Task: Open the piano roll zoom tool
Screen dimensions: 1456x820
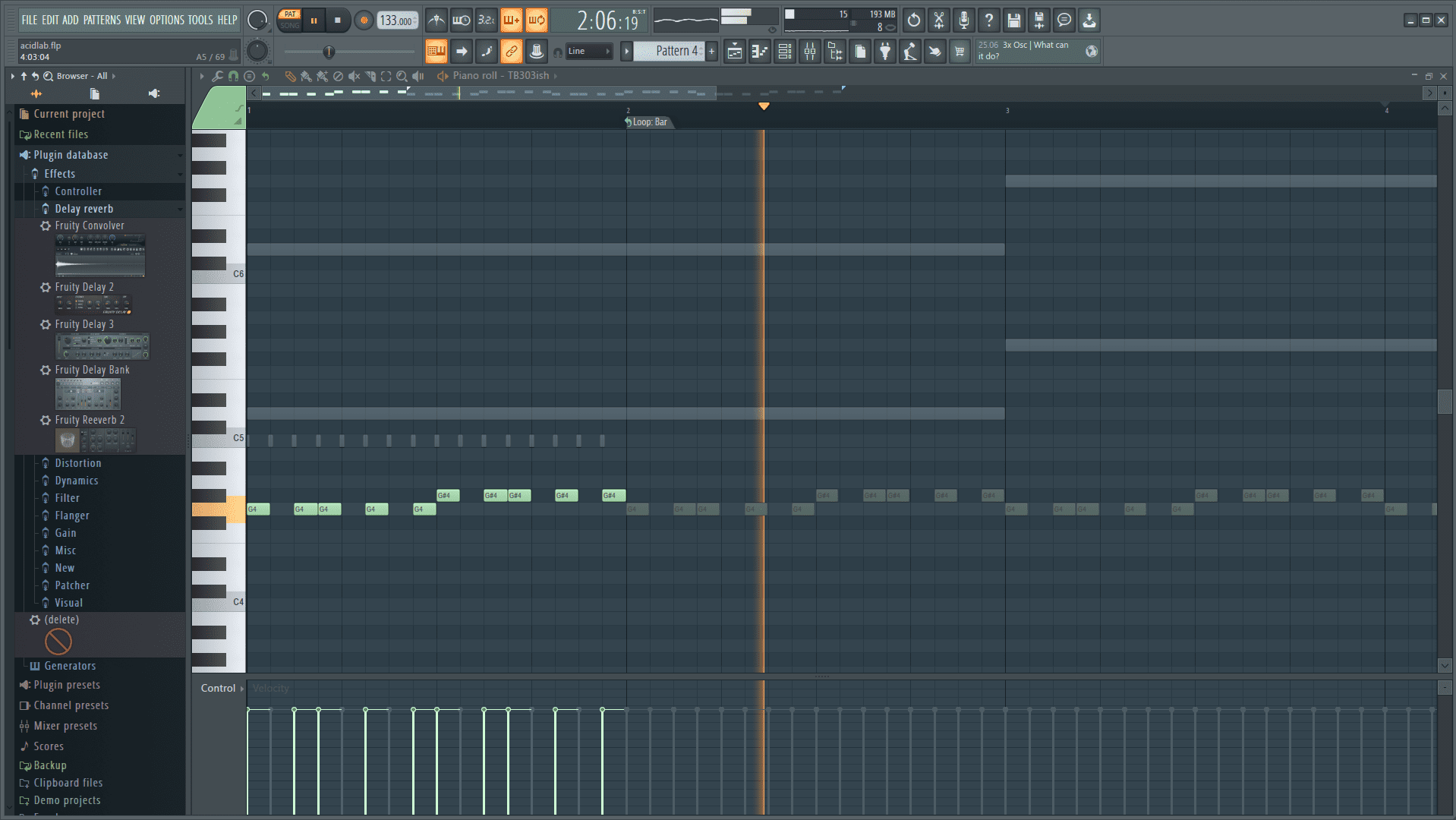Action: coord(402,76)
